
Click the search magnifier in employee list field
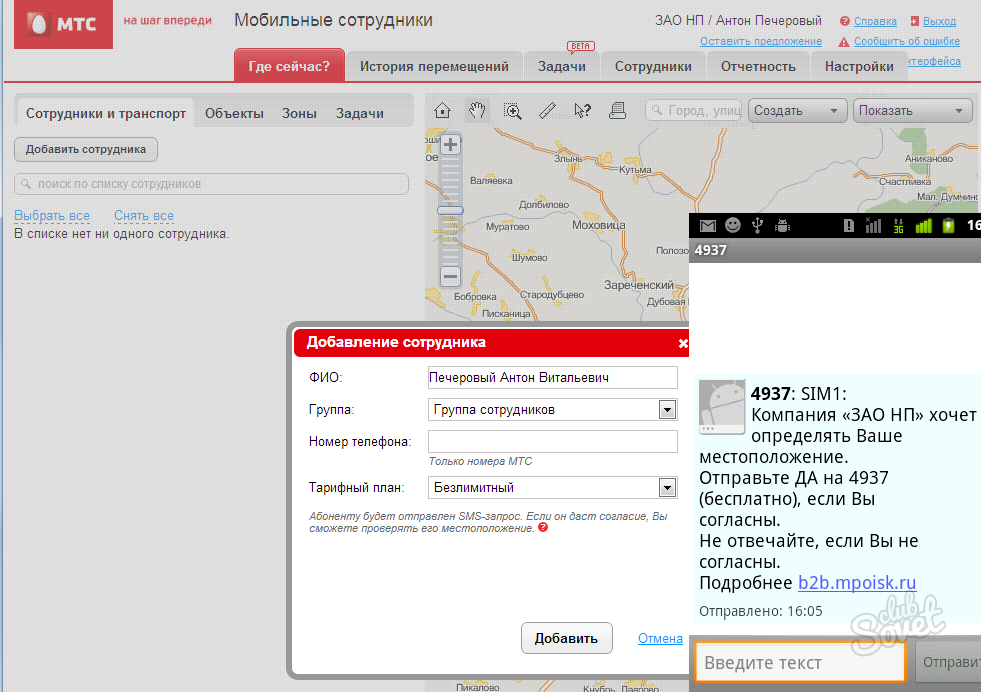26,184
